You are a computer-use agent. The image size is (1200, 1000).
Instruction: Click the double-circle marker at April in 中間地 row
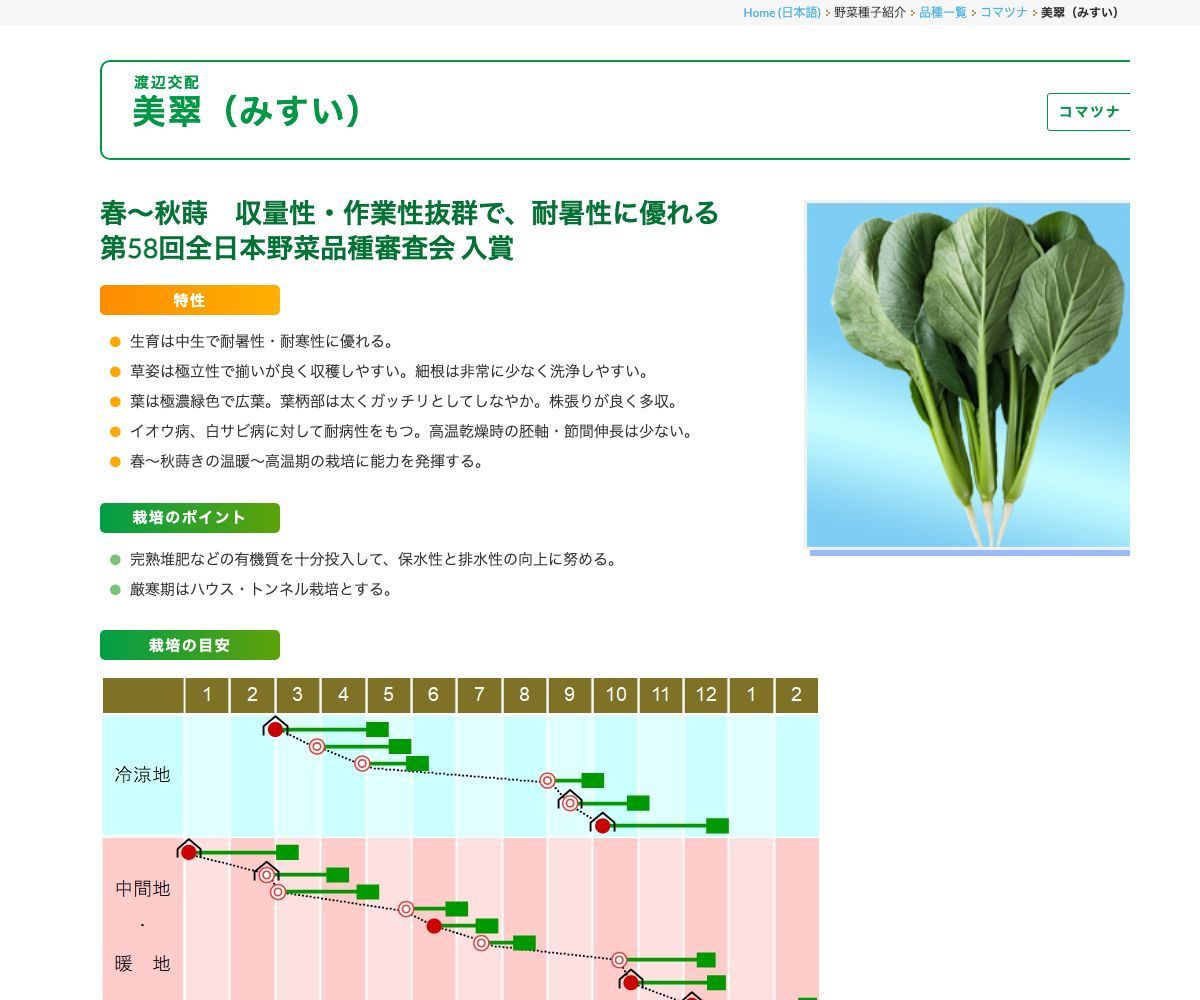point(405,907)
